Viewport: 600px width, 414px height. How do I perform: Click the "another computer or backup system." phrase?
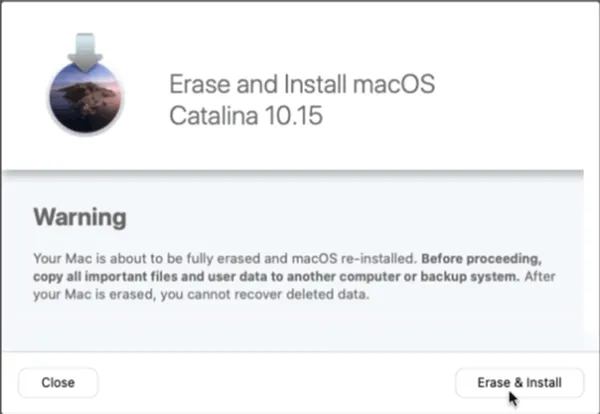point(403,277)
